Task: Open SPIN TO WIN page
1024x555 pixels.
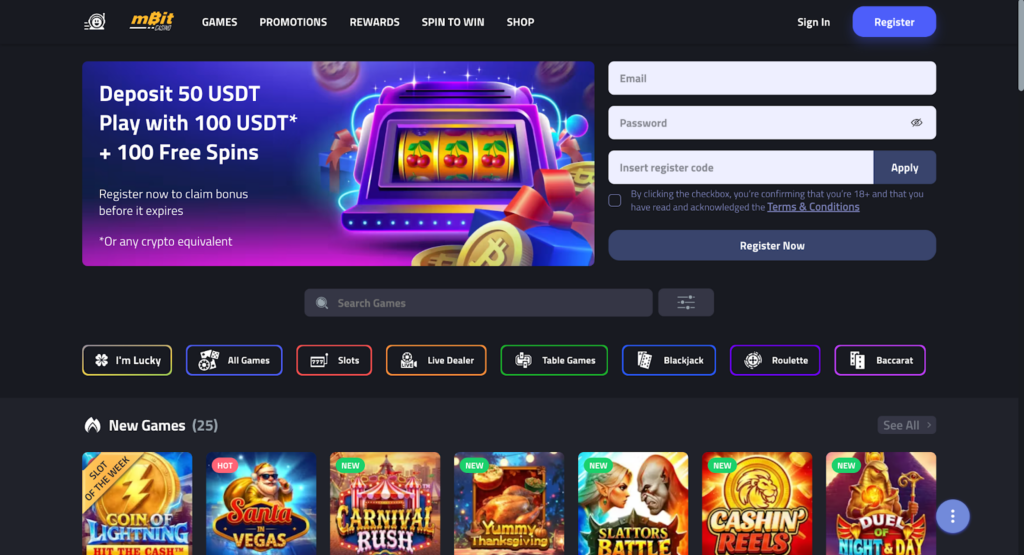Action: [453, 22]
